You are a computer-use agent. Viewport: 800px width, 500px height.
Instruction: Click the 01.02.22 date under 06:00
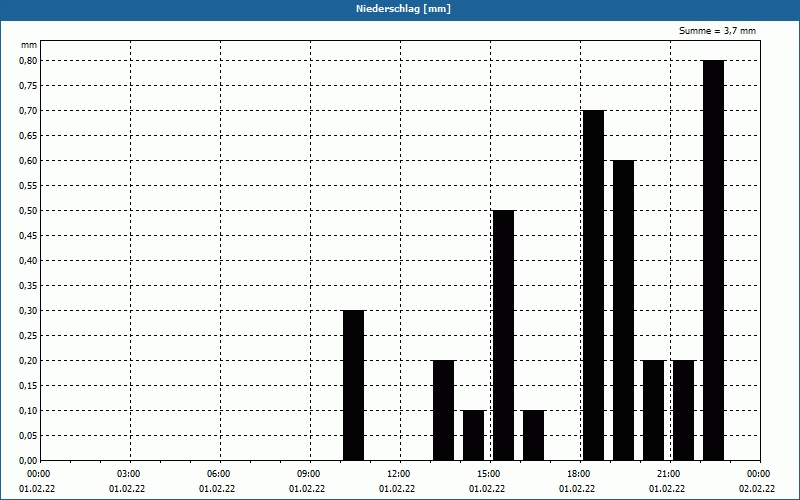(x=216, y=489)
